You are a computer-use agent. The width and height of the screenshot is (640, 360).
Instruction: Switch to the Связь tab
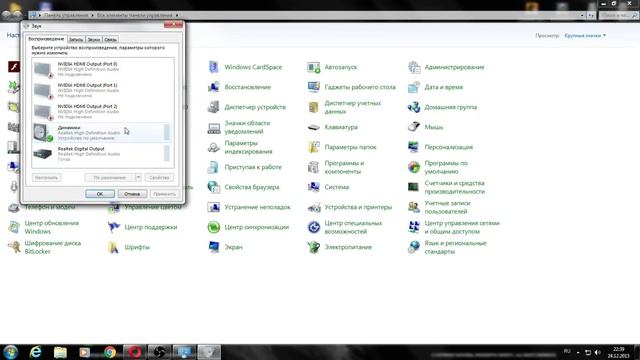[110, 40]
